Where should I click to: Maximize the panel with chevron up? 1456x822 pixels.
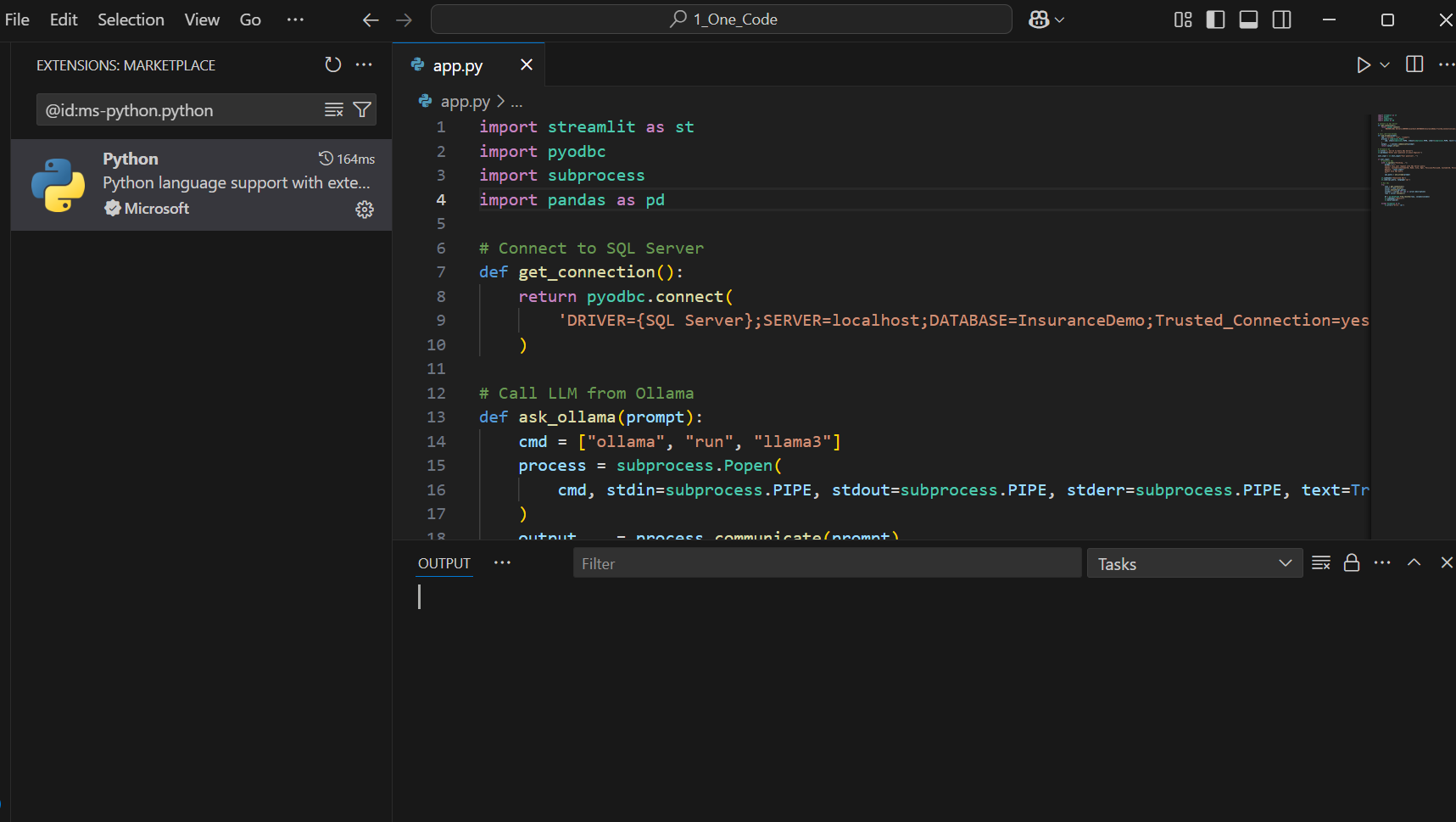[1414, 562]
